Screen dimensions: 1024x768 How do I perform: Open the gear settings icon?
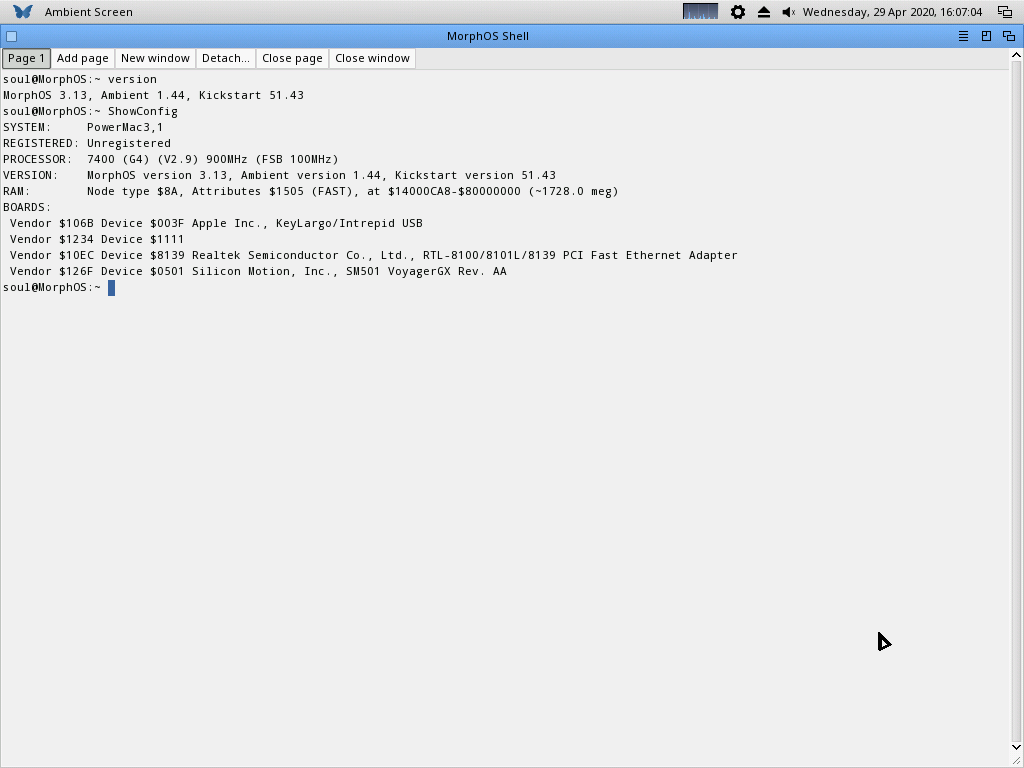tap(737, 12)
